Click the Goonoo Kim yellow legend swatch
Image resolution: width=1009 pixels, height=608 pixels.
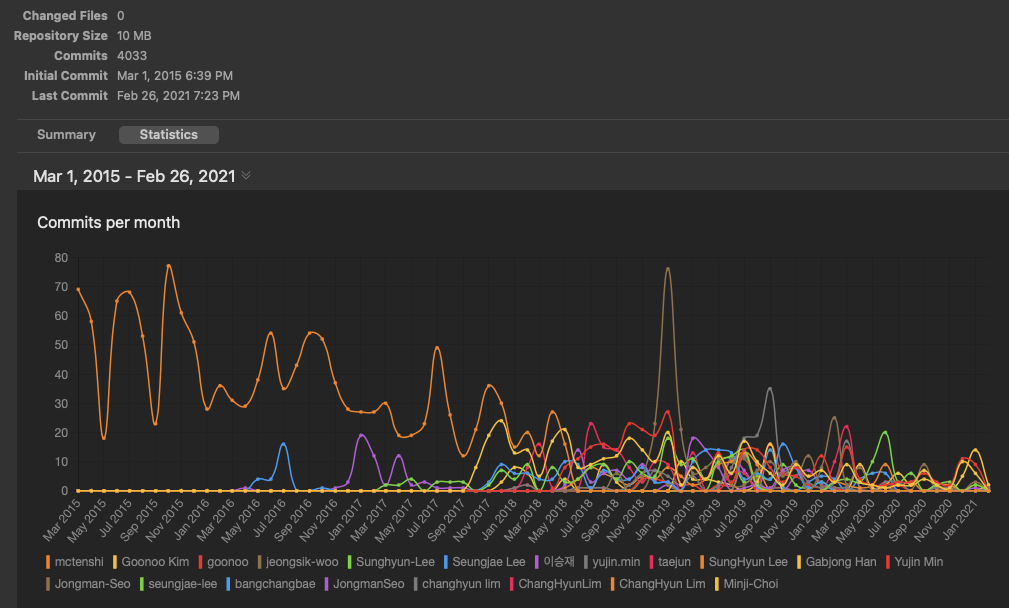click(115, 562)
